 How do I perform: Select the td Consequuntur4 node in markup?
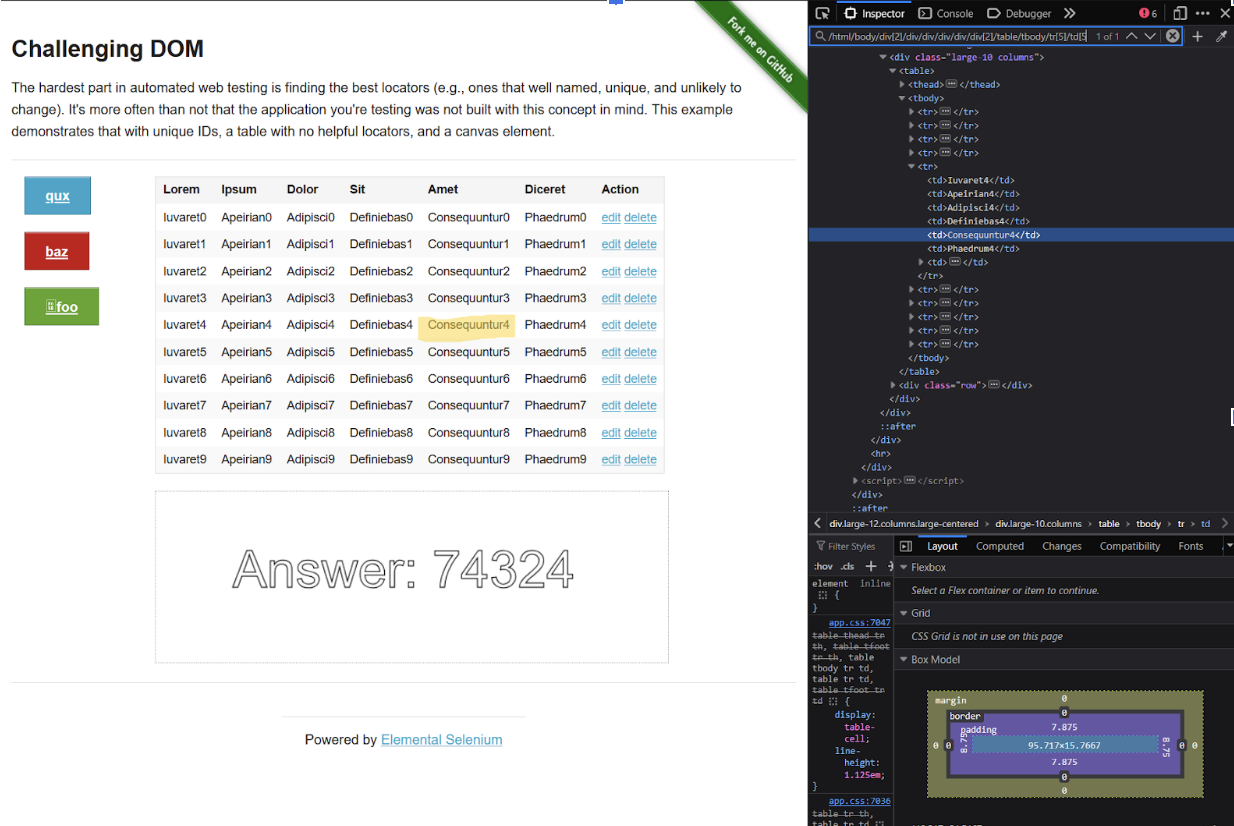(984, 235)
